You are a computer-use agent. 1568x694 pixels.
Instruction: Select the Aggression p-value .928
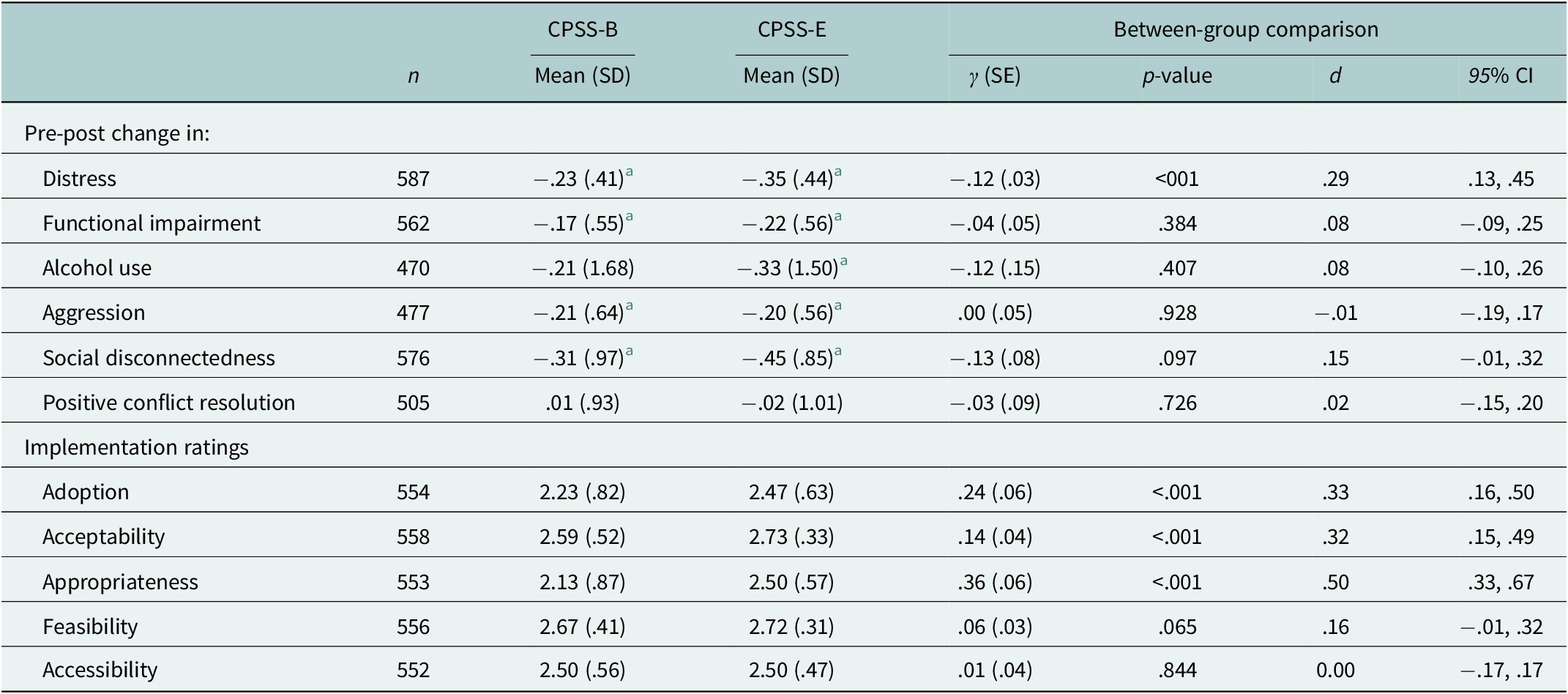click(x=1177, y=313)
